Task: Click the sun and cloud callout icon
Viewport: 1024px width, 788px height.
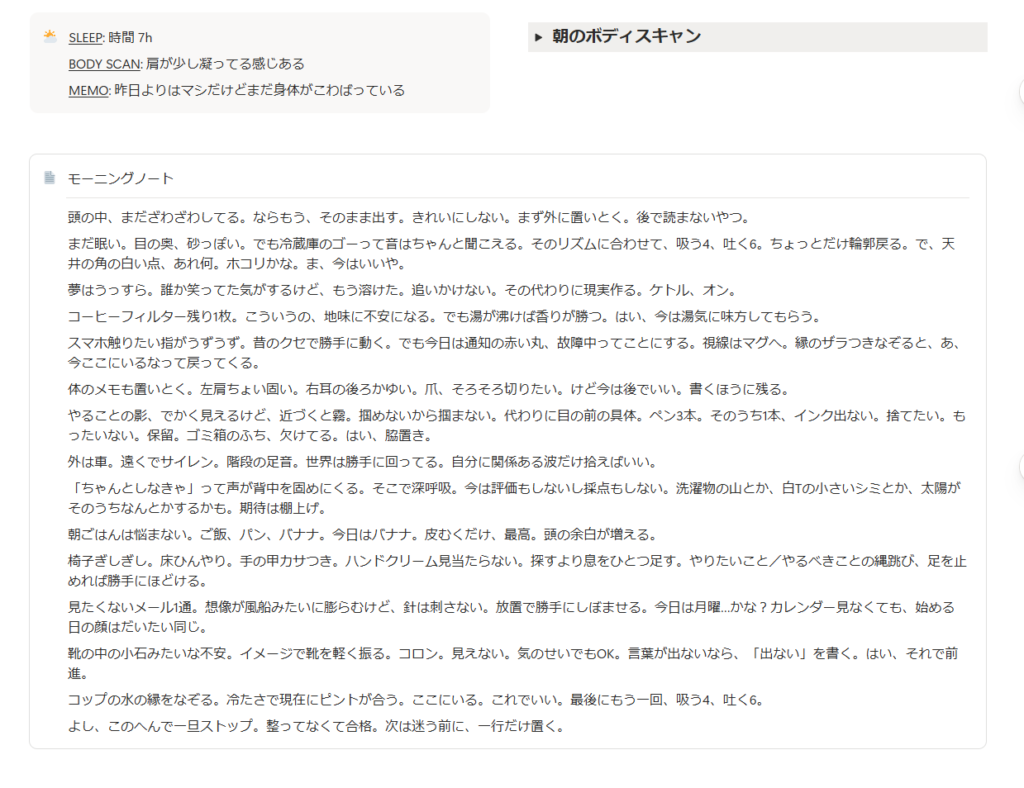Action: [50, 37]
